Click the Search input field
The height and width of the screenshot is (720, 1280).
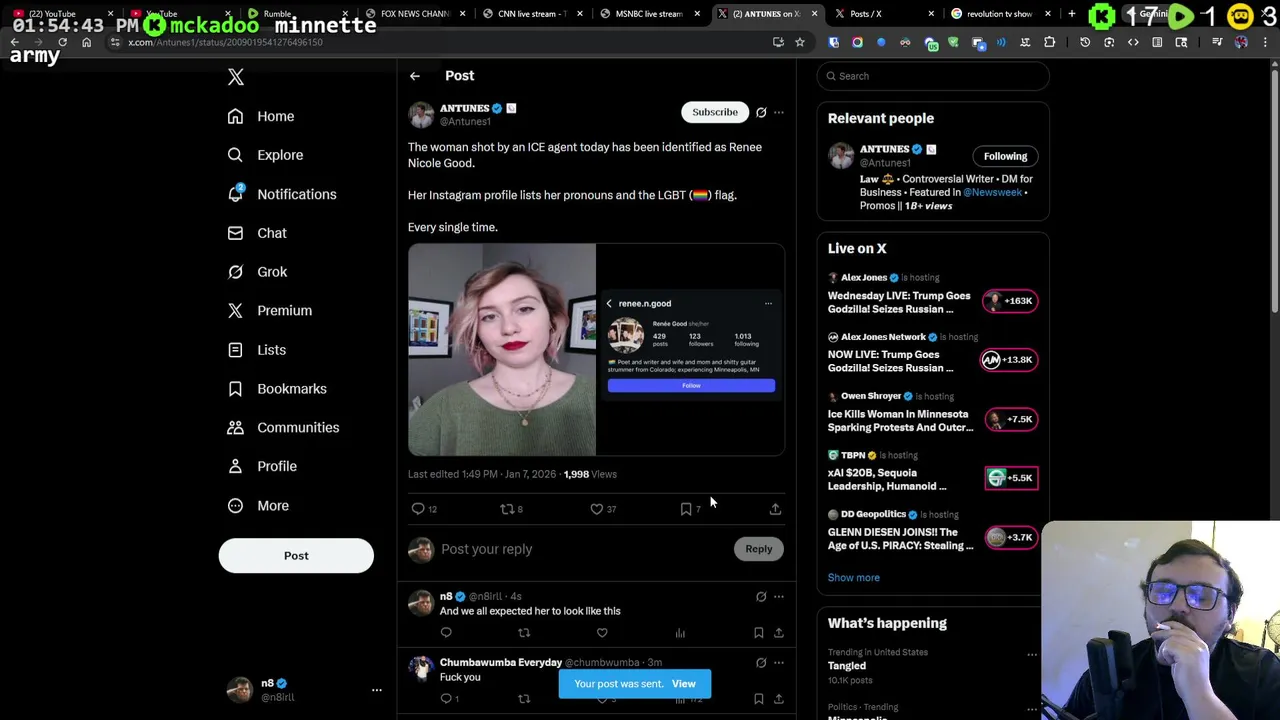[932, 76]
